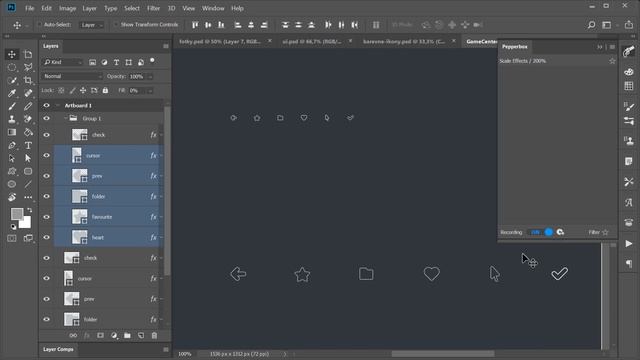640x360 pixels.
Task: Open the Normal blend mode dropdown
Action: click(72, 76)
